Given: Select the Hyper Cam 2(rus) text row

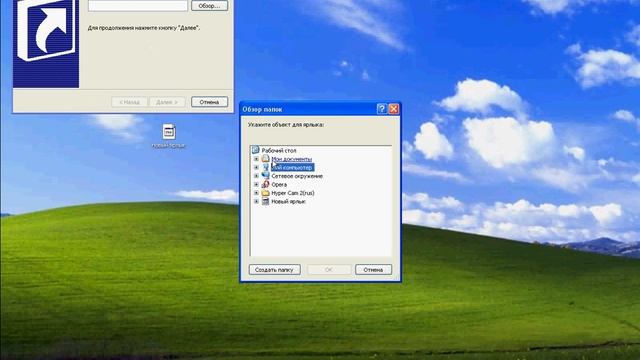Looking at the screenshot, I should 293,193.
